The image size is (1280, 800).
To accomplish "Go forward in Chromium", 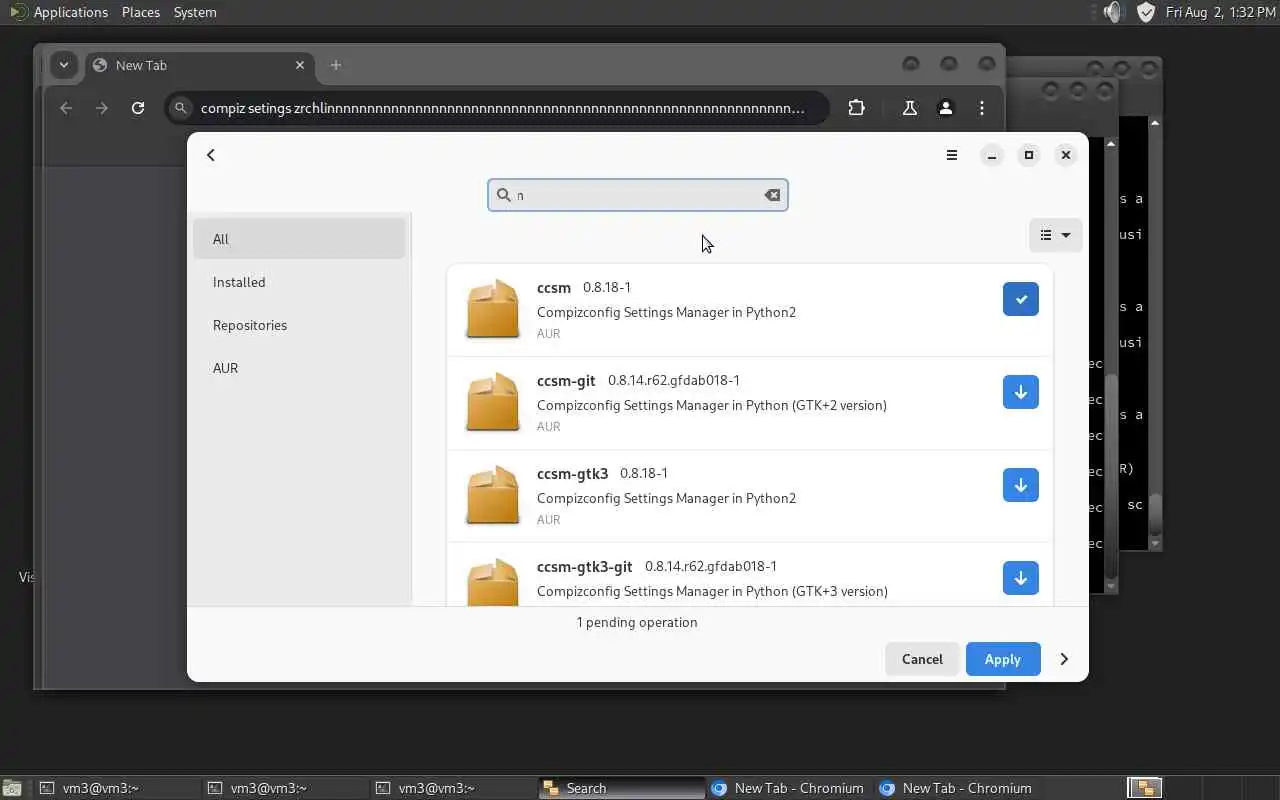I will [x=102, y=108].
